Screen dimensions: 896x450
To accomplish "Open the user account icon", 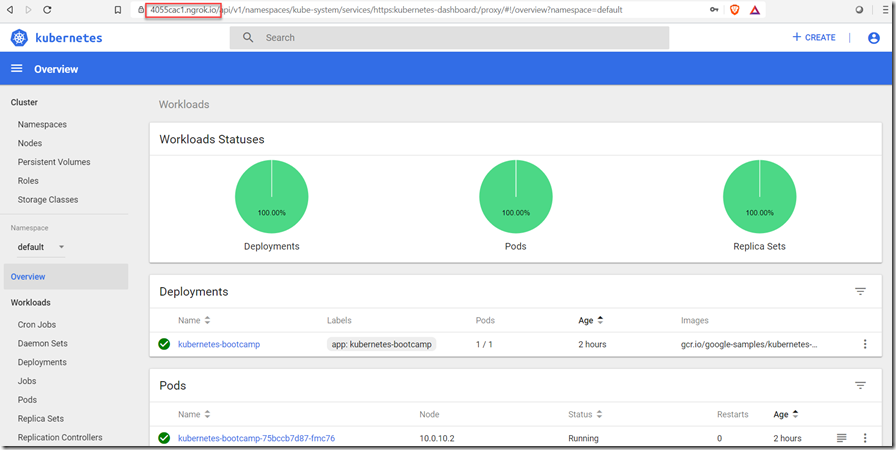I will (873, 37).
